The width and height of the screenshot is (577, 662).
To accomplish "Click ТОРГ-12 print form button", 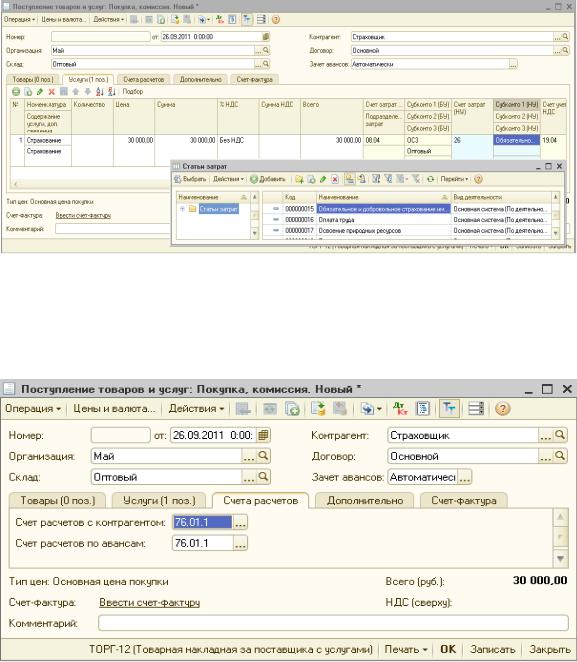I will click(x=230, y=649).
